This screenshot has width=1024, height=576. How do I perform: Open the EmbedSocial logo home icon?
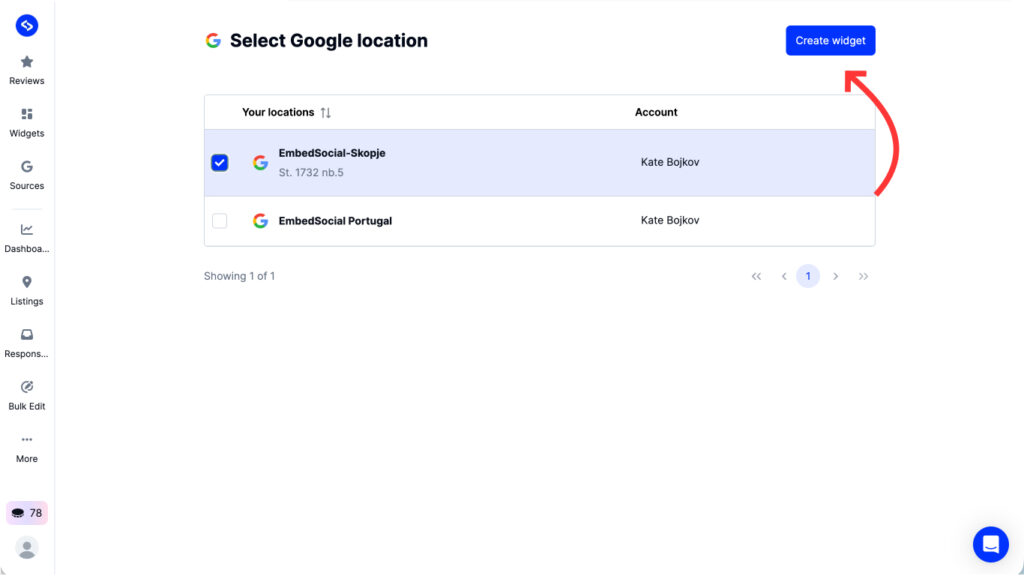click(x=27, y=25)
